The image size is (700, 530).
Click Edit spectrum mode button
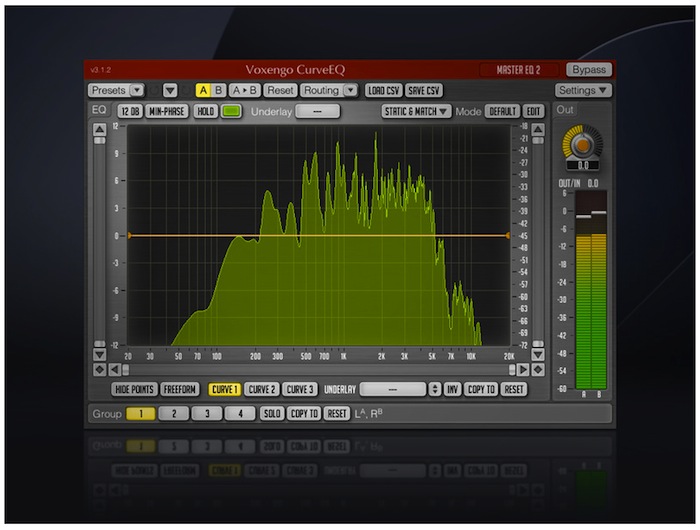[533, 111]
